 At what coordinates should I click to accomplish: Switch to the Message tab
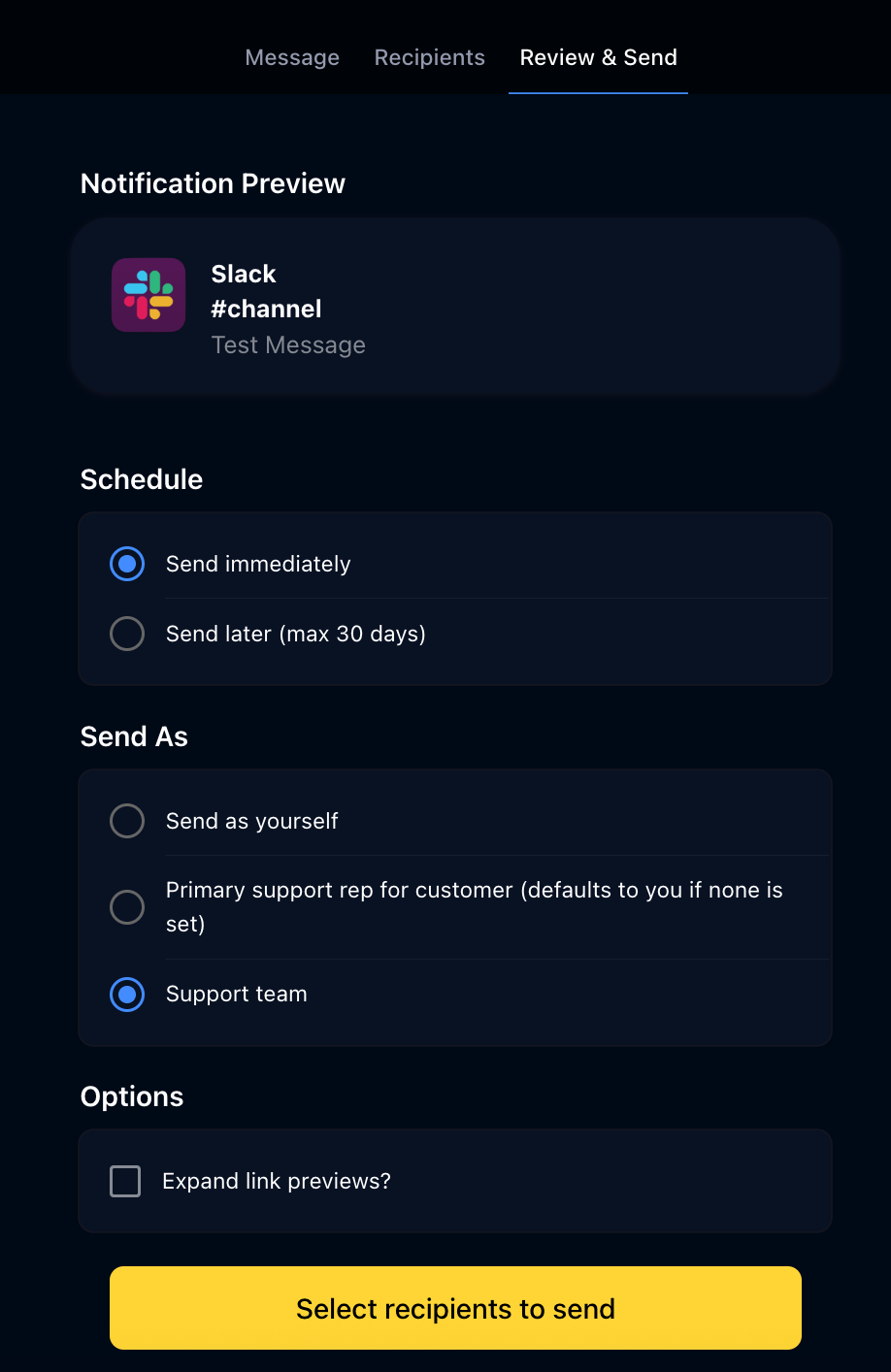(x=292, y=58)
